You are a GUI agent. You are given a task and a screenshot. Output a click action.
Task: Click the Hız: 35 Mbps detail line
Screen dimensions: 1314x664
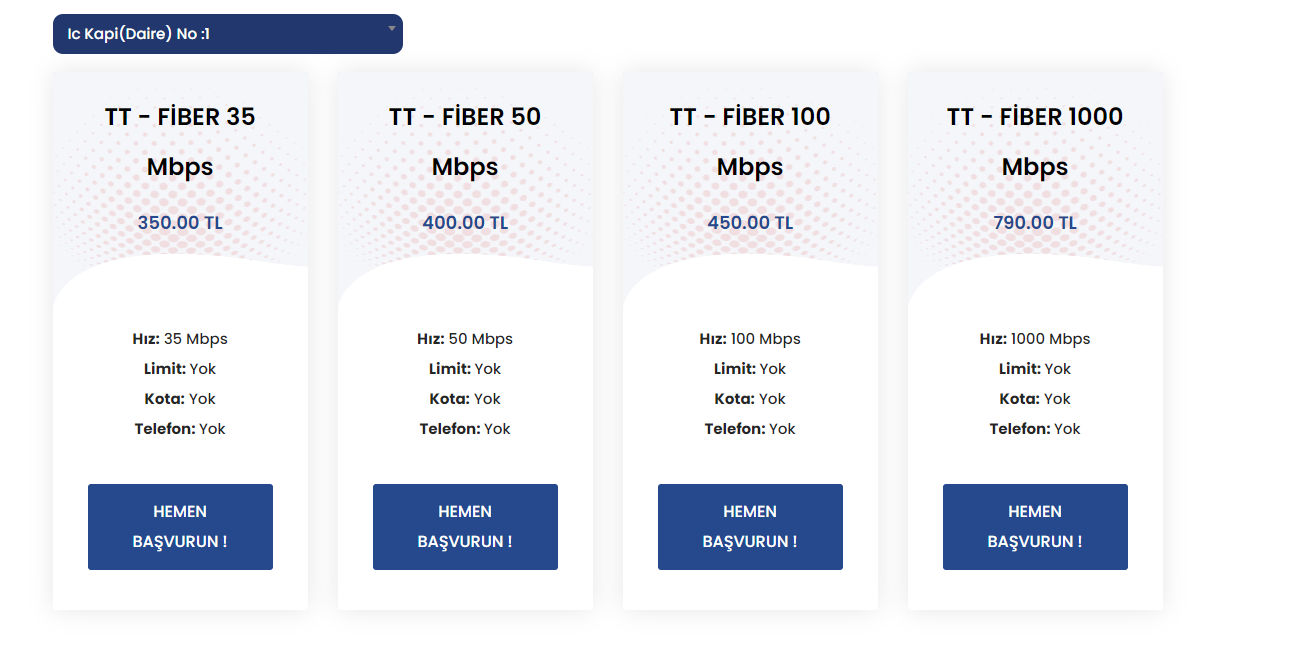(x=180, y=339)
